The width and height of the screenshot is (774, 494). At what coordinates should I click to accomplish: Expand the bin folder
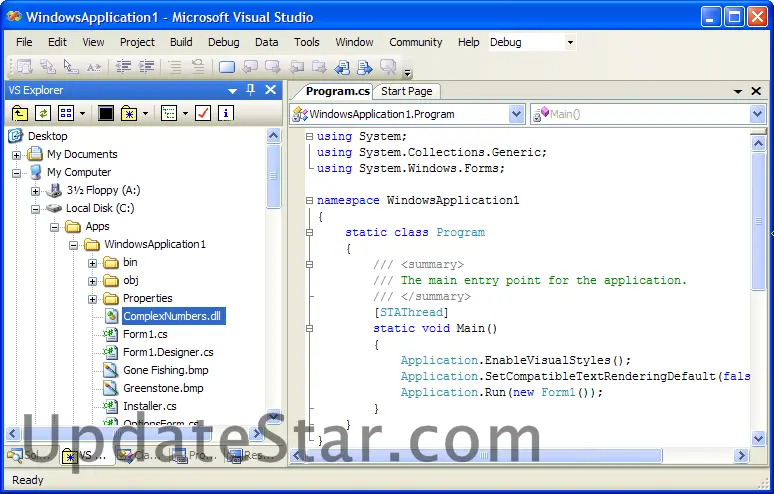click(x=92, y=263)
